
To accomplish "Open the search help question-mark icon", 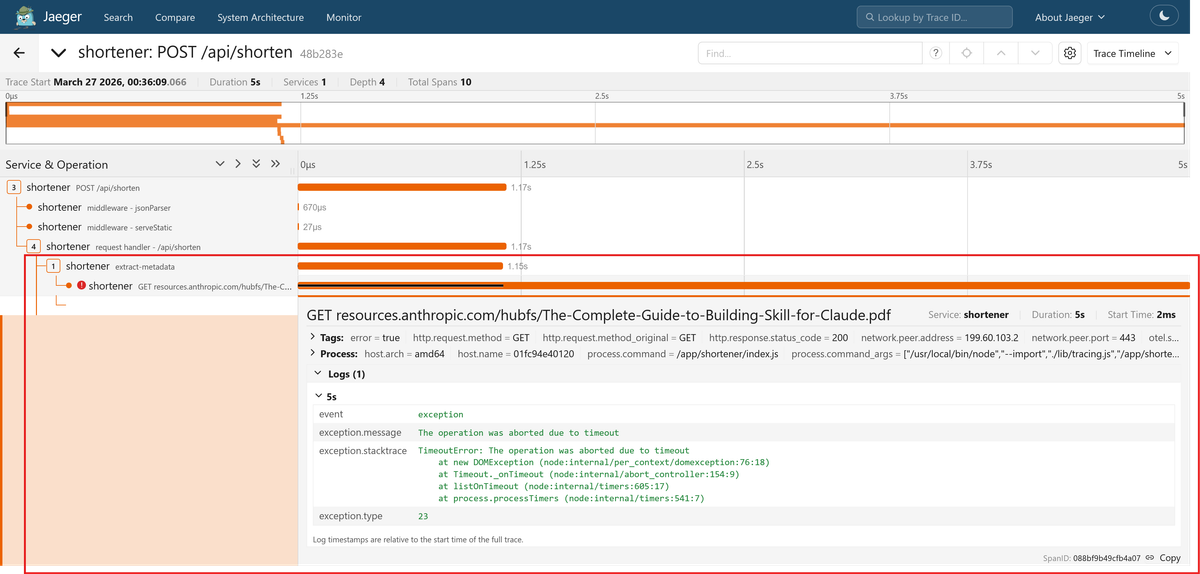I will pyautogui.click(x=935, y=53).
